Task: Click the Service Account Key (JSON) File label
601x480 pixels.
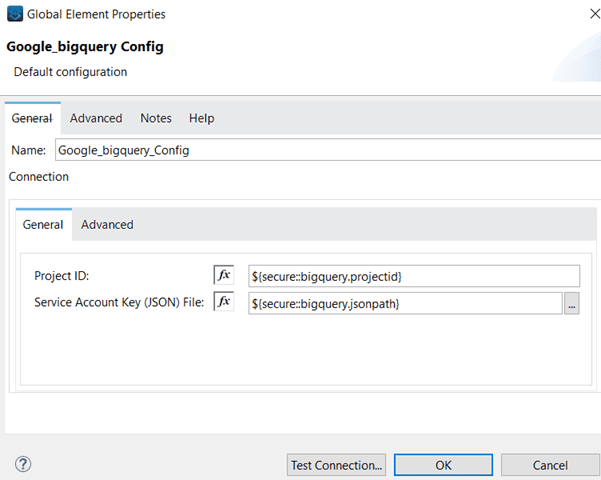Action: click(119, 303)
